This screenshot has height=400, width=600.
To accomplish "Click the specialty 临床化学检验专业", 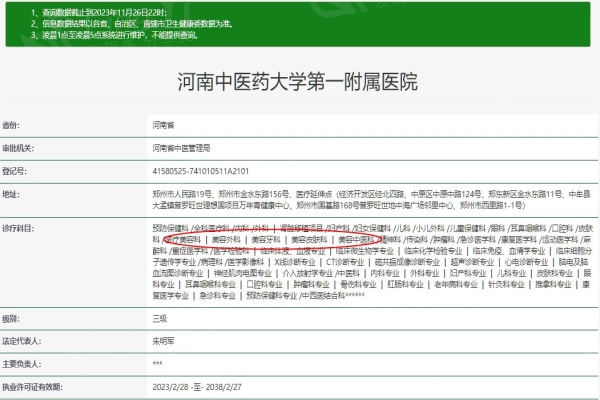I will 434,251.
